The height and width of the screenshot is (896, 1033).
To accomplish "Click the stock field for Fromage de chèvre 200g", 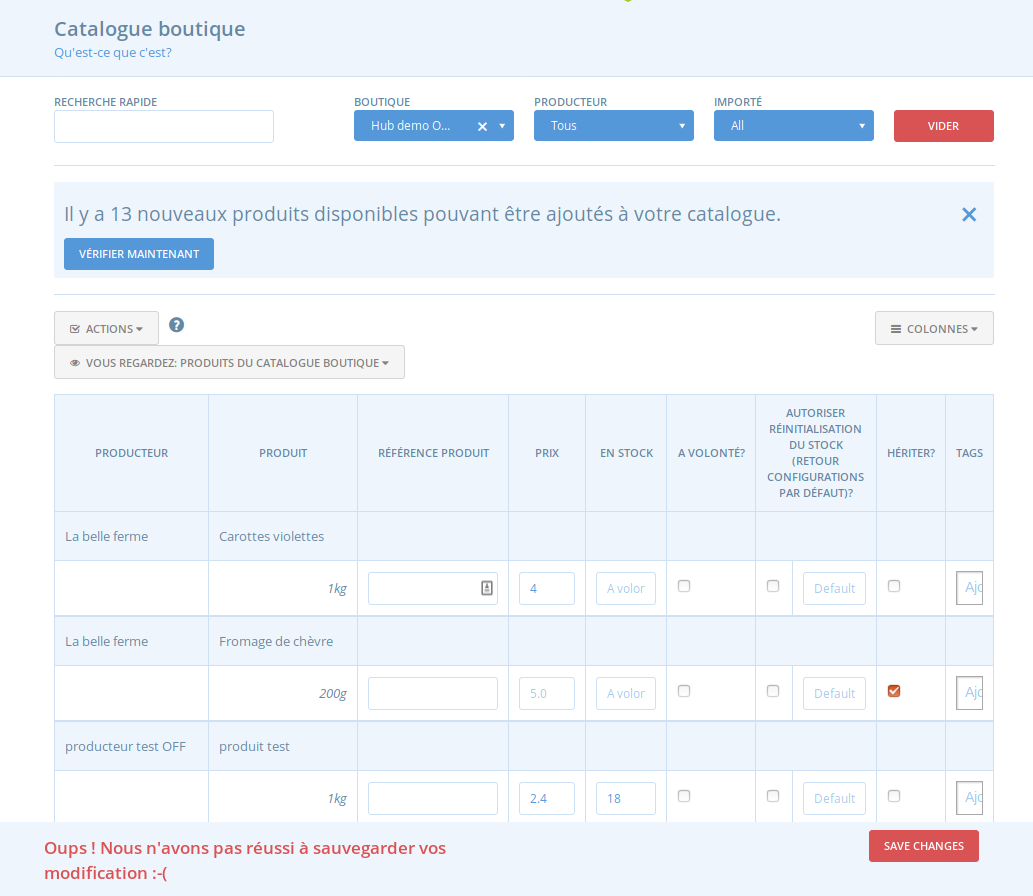I will coord(626,693).
